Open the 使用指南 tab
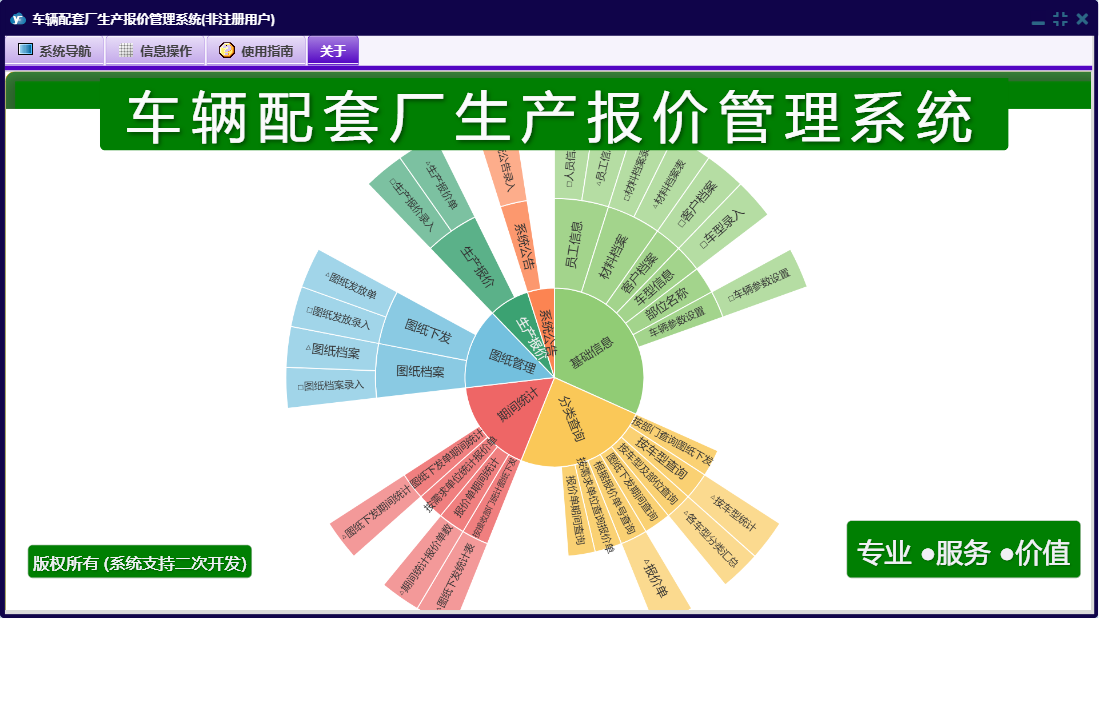This screenshot has width=1099, height=723. pos(257,50)
